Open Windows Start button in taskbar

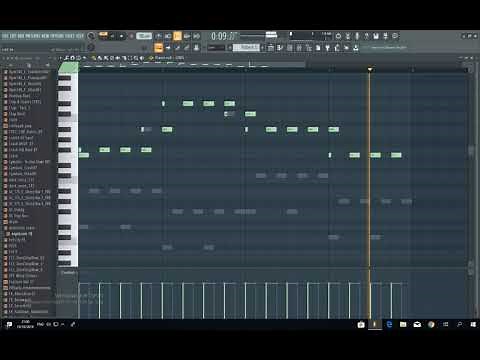click(x=473, y=324)
